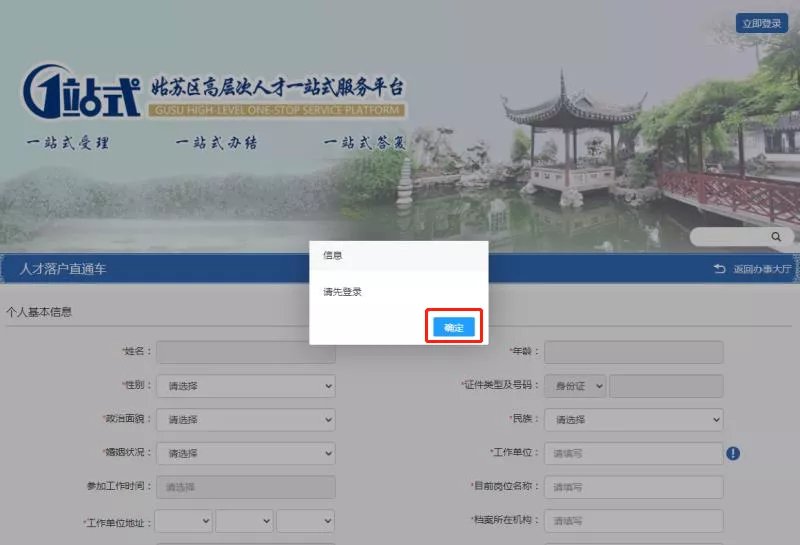This screenshot has width=800, height=545.
Task: Click the 人才落户直通车 header title
Action: tap(63, 268)
